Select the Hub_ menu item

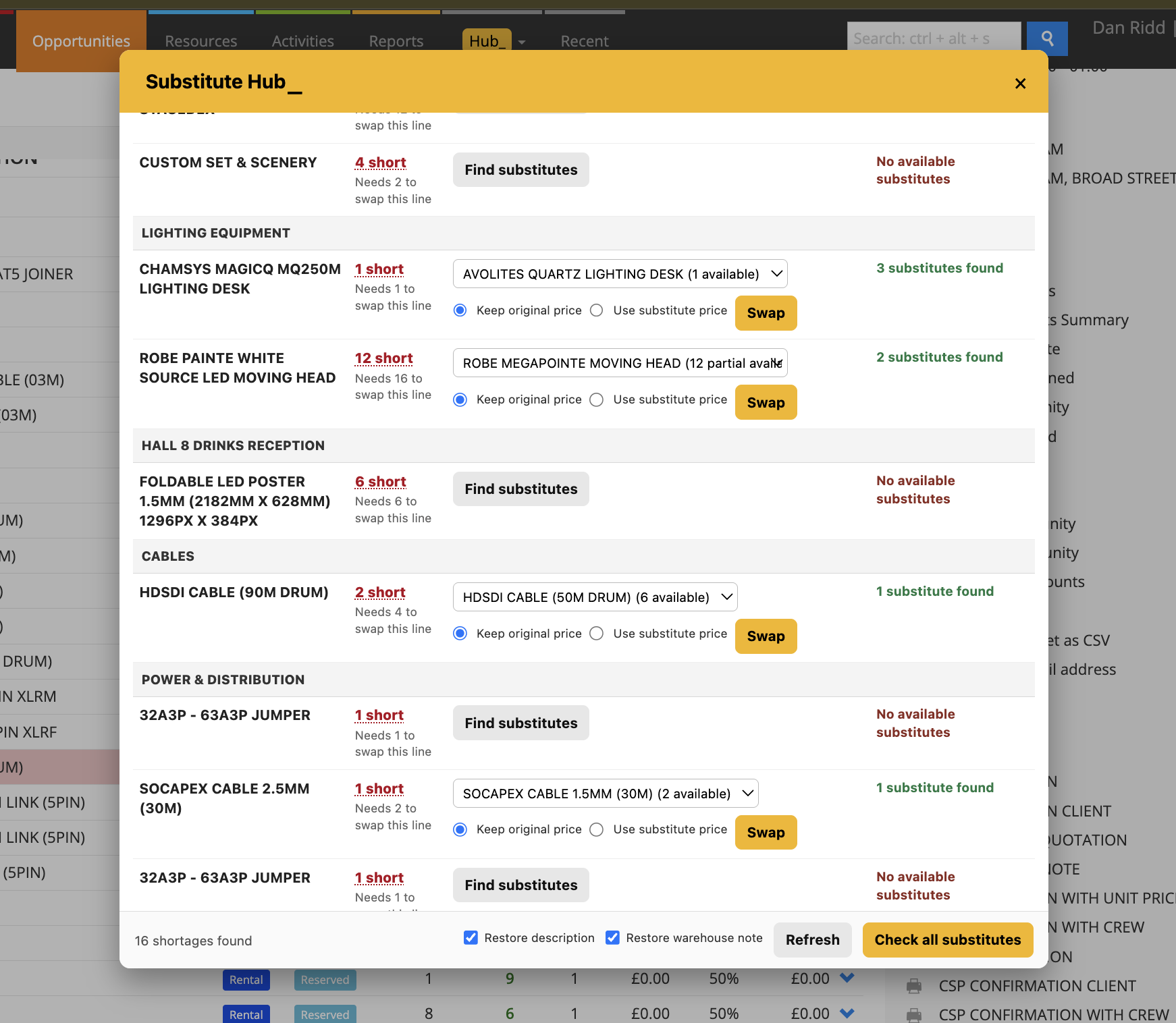click(x=486, y=41)
